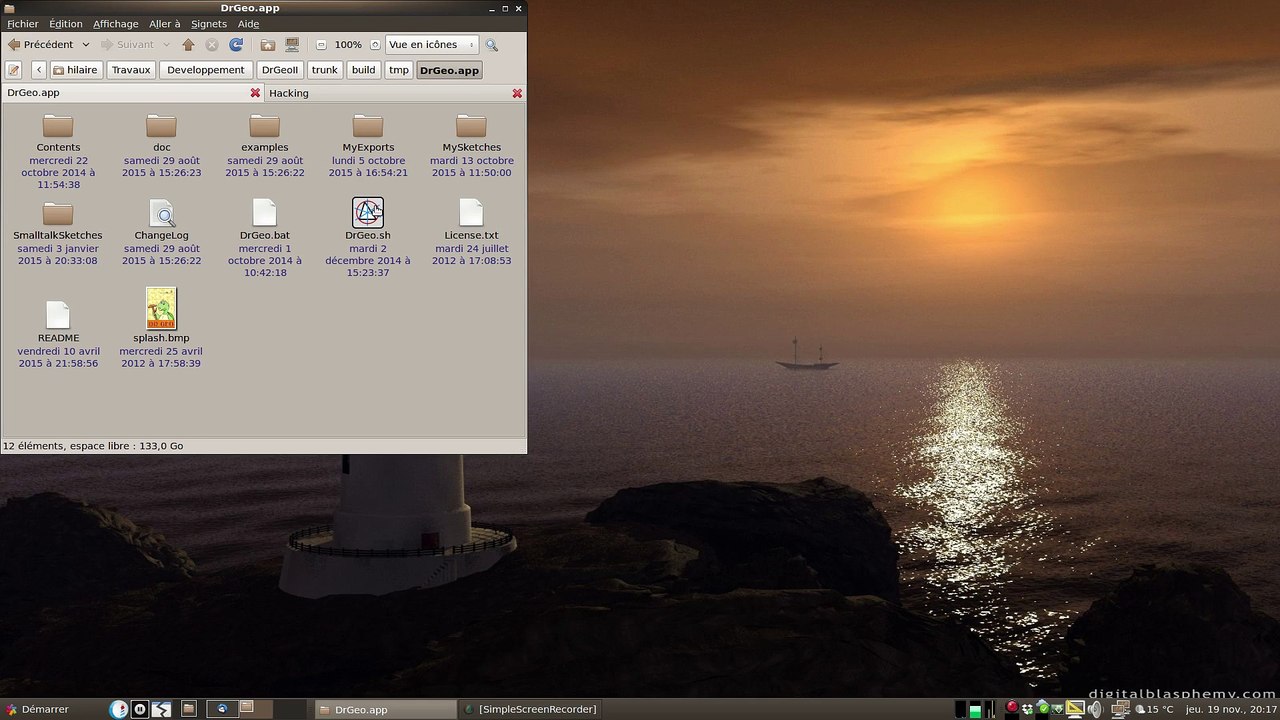Open the splash.bmp image file

pyautogui.click(x=161, y=309)
